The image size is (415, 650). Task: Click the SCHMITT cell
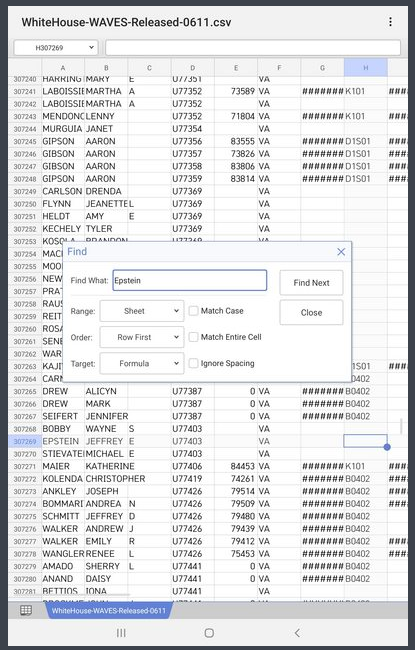click(x=63, y=516)
